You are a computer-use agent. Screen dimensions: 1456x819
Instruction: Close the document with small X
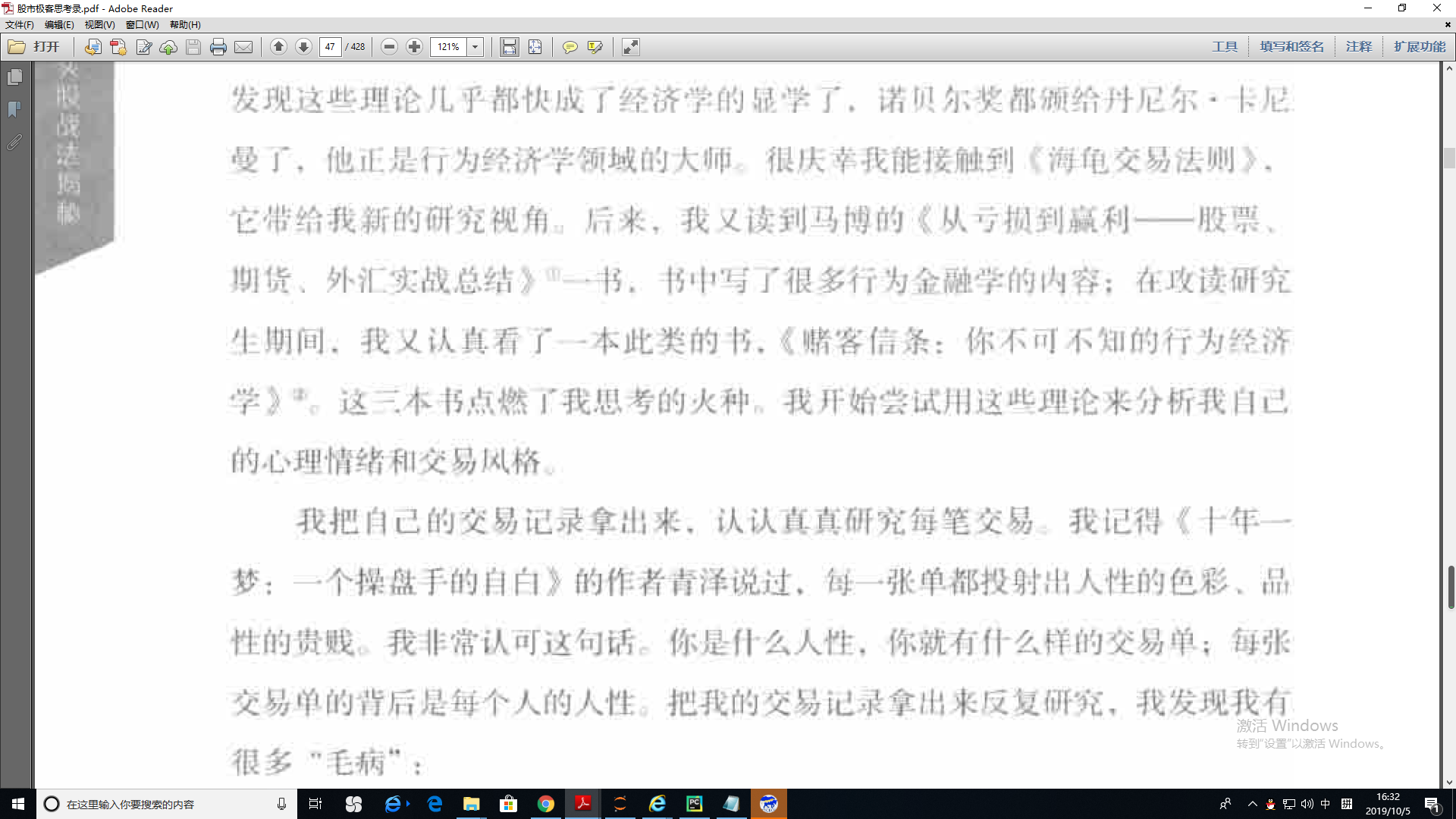click(x=1448, y=25)
